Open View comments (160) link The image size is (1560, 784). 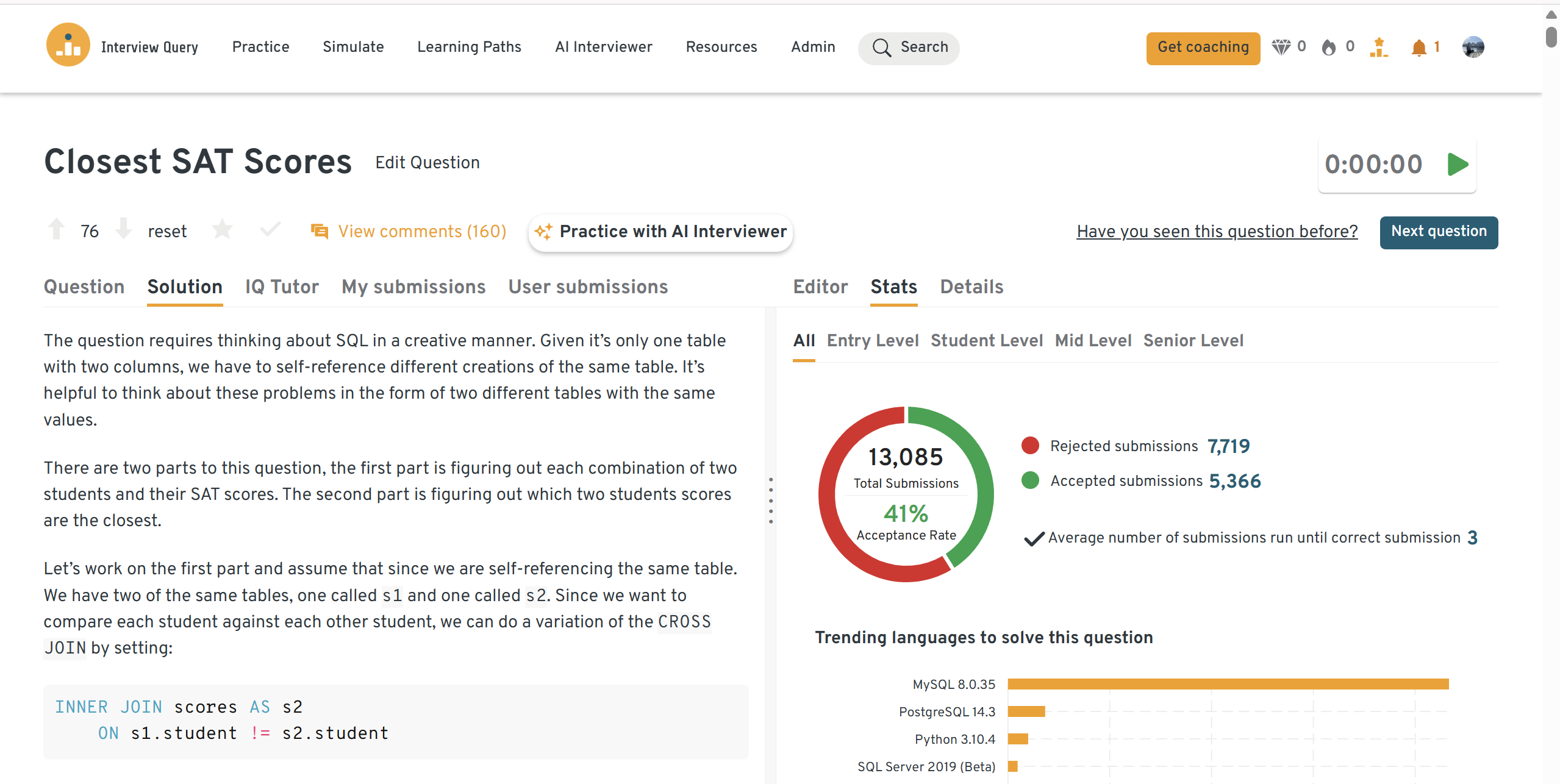click(421, 232)
